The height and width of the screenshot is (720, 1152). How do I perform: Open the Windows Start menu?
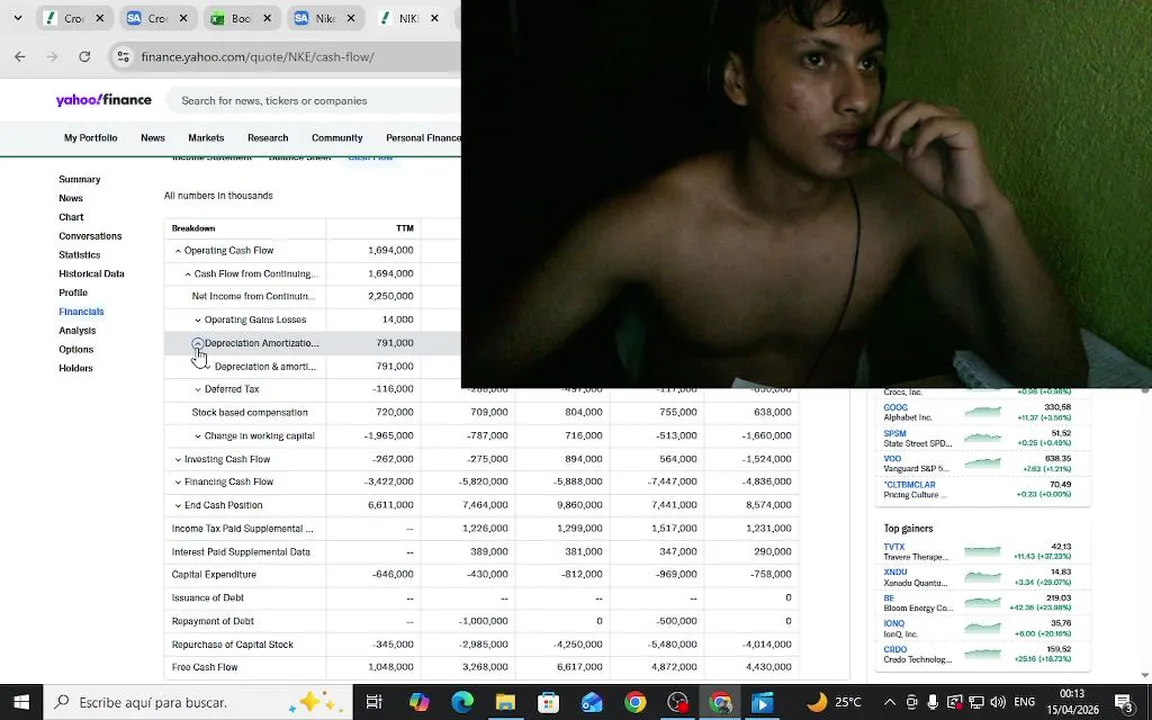point(21,702)
